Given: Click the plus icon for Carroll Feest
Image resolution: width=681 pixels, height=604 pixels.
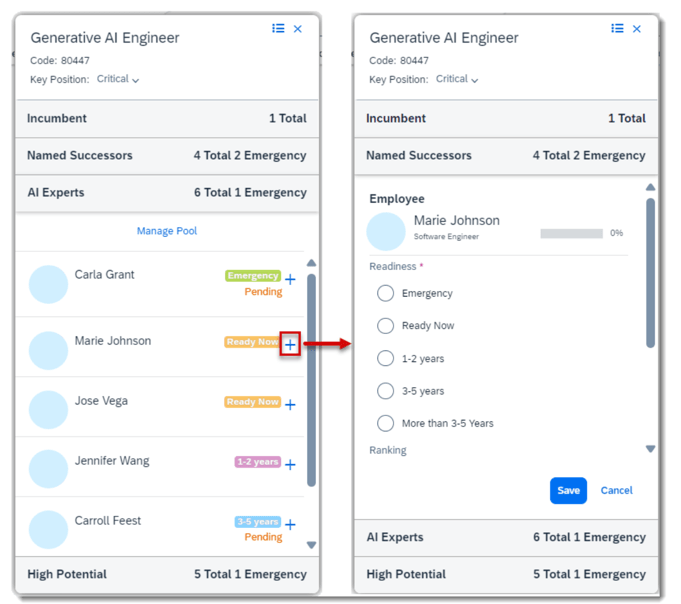Looking at the screenshot, I should tap(290, 525).
